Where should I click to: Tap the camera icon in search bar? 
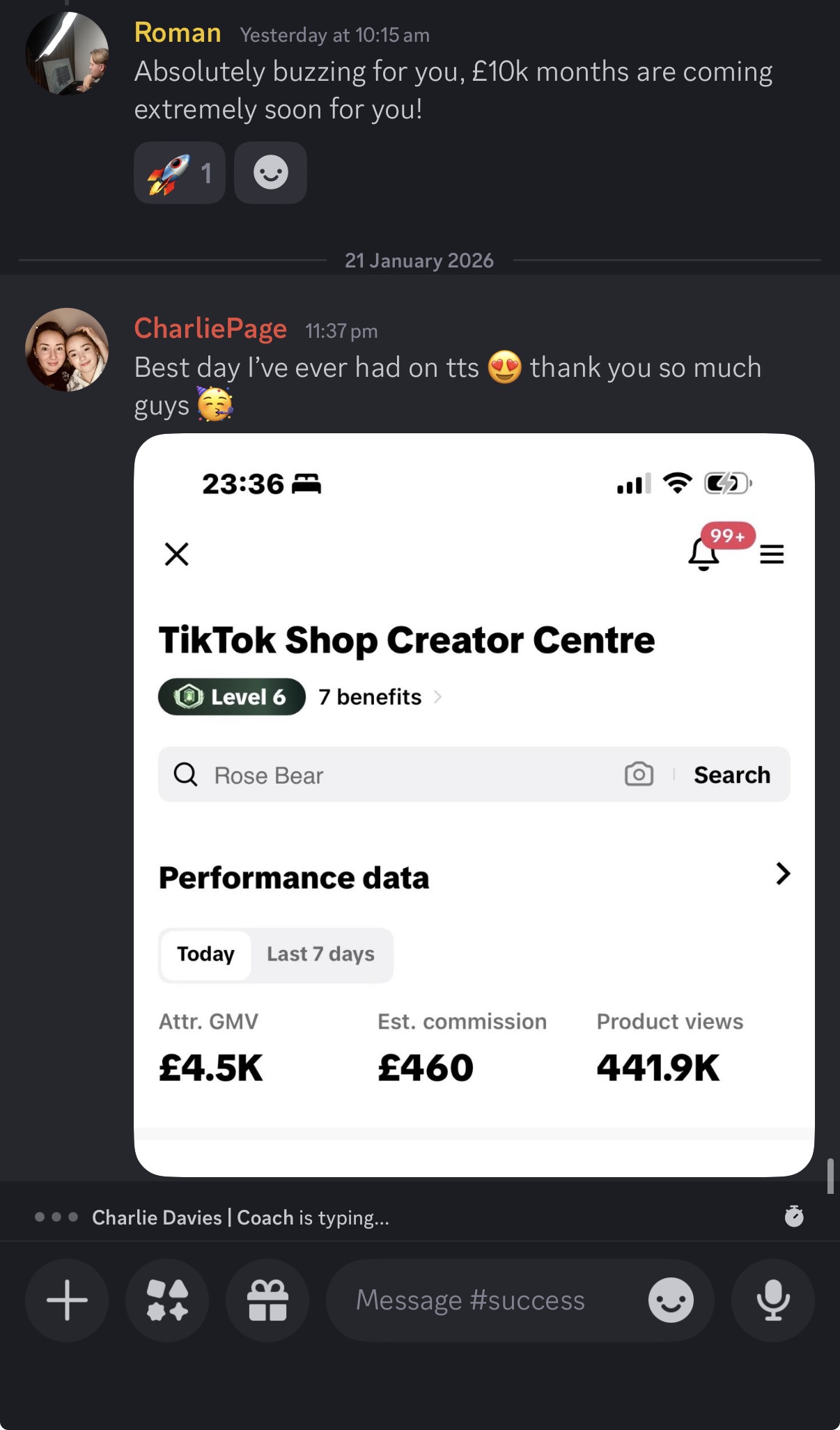[639, 774]
